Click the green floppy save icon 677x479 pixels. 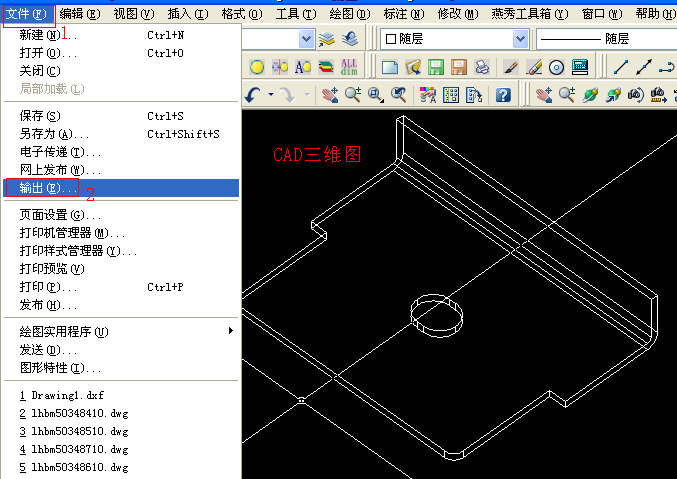point(436,67)
